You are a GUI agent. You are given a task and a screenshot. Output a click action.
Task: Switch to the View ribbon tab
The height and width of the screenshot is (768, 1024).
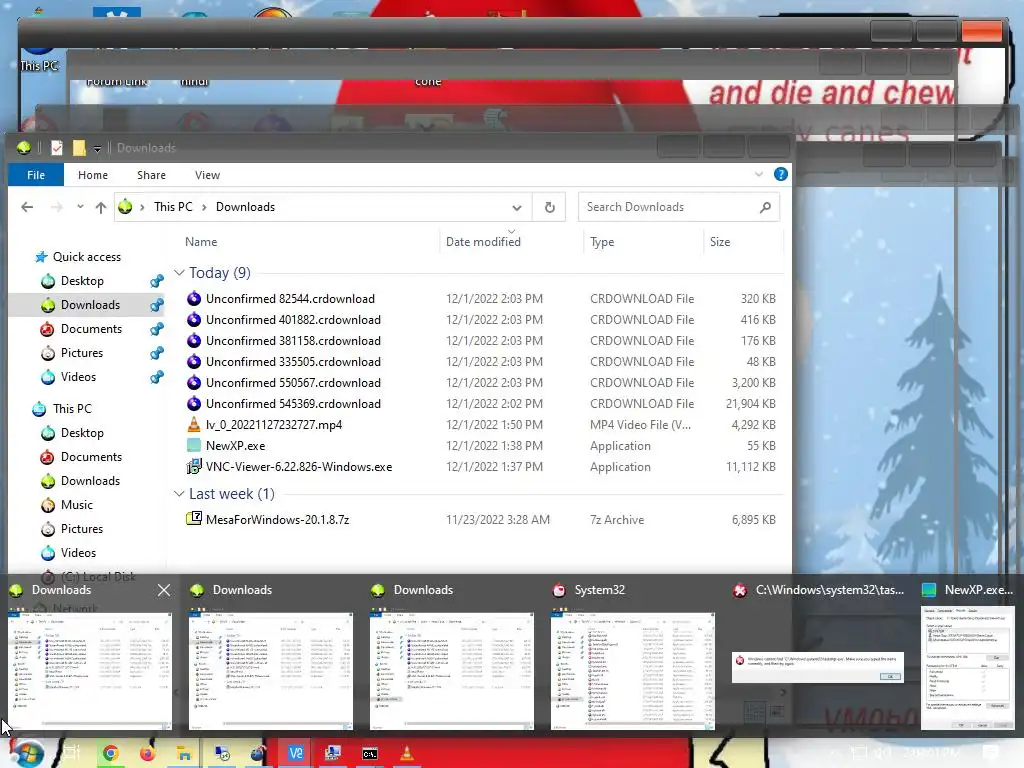(207, 175)
